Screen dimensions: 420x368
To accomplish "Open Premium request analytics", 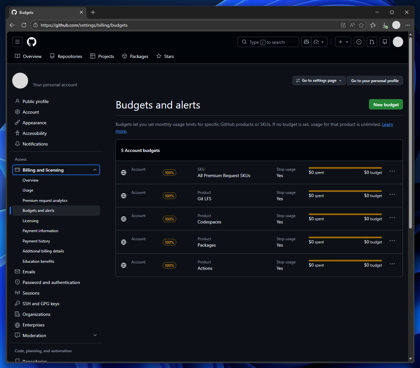I will coord(45,201).
